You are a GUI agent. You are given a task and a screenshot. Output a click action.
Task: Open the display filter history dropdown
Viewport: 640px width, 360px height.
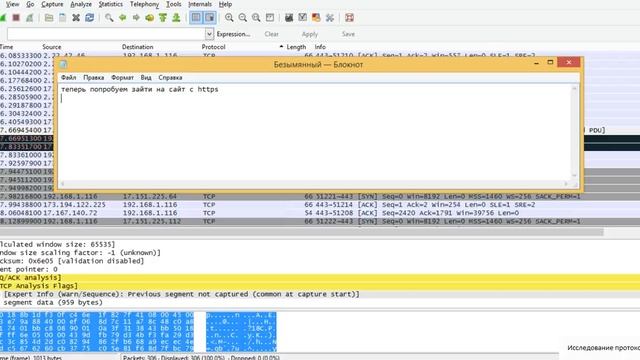209,34
